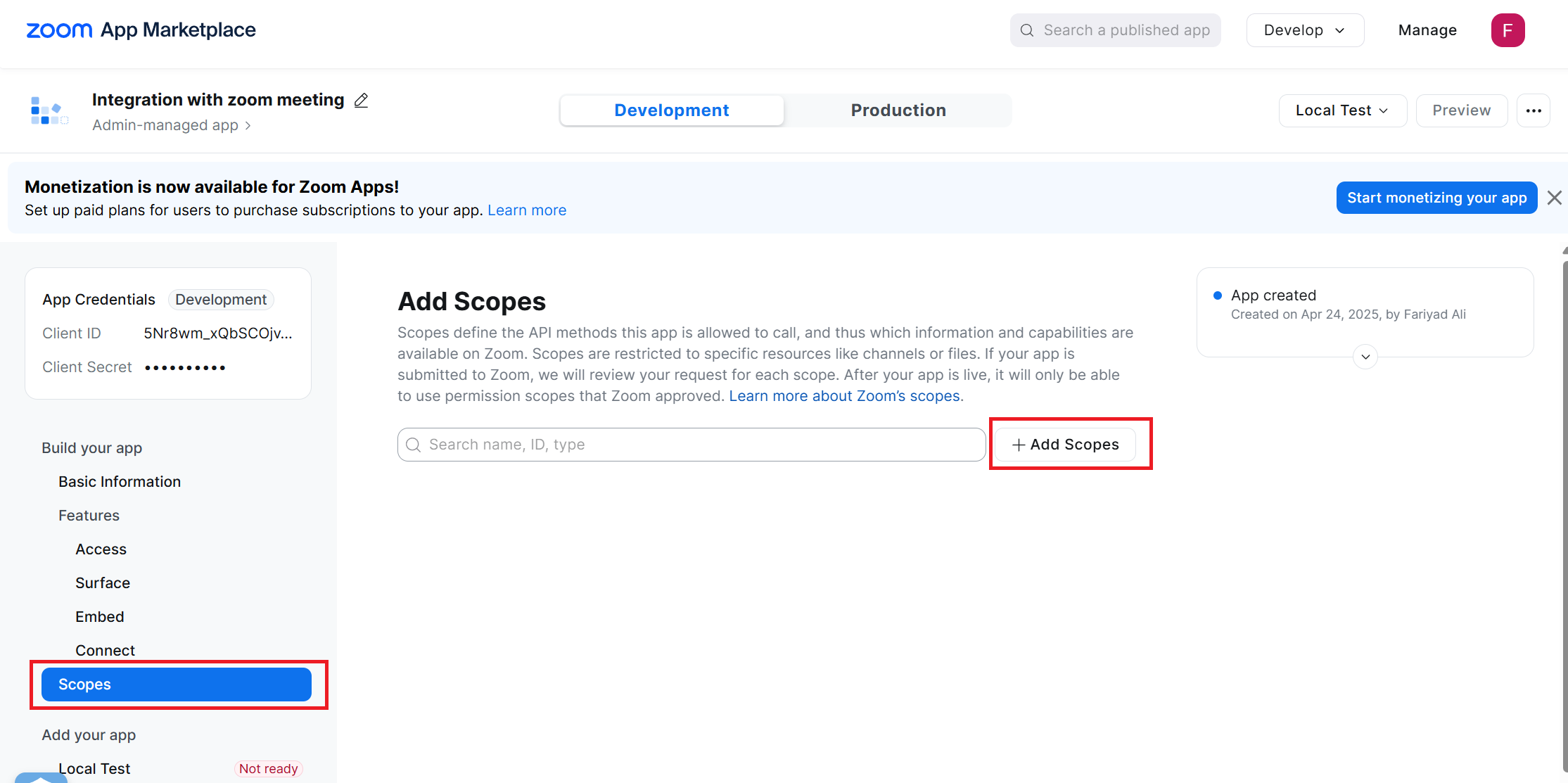
Task: Expand the App created timeline chevron
Action: (x=1365, y=357)
